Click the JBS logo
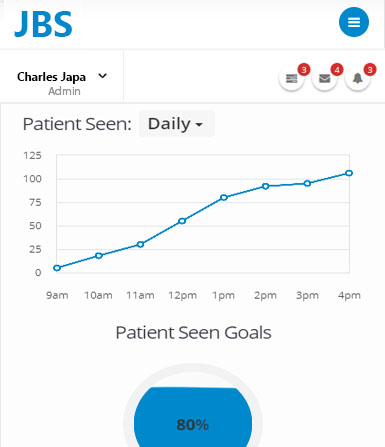Screen dimensions: 385x447 [x=43, y=23]
